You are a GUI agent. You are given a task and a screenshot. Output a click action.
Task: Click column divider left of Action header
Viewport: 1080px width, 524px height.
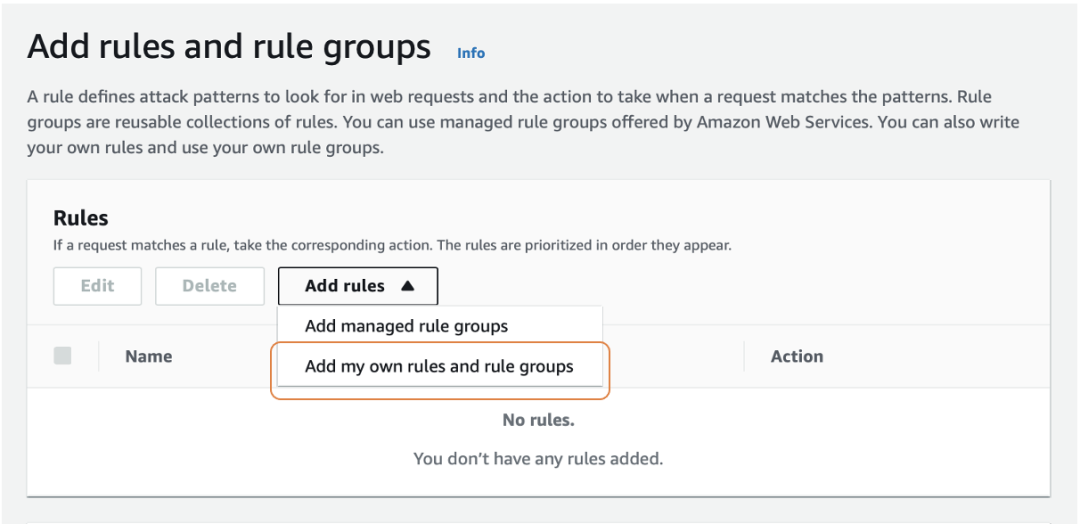coord(744,356)
